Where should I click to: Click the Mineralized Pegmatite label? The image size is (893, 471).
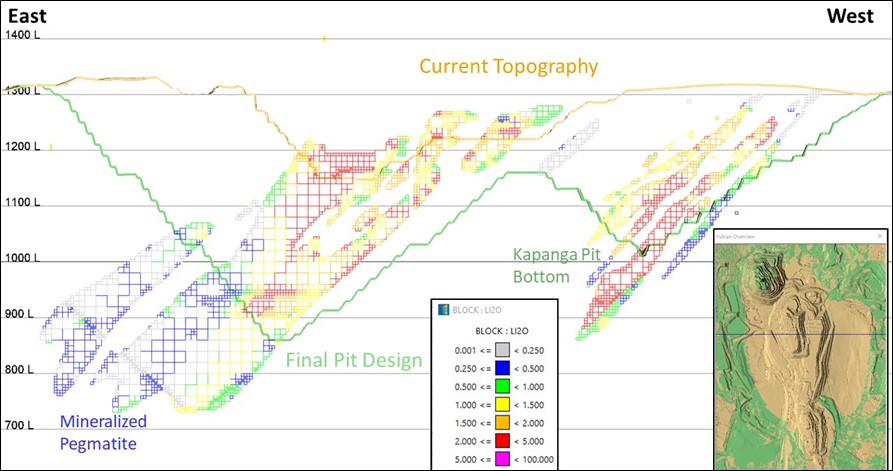(103, 432)
